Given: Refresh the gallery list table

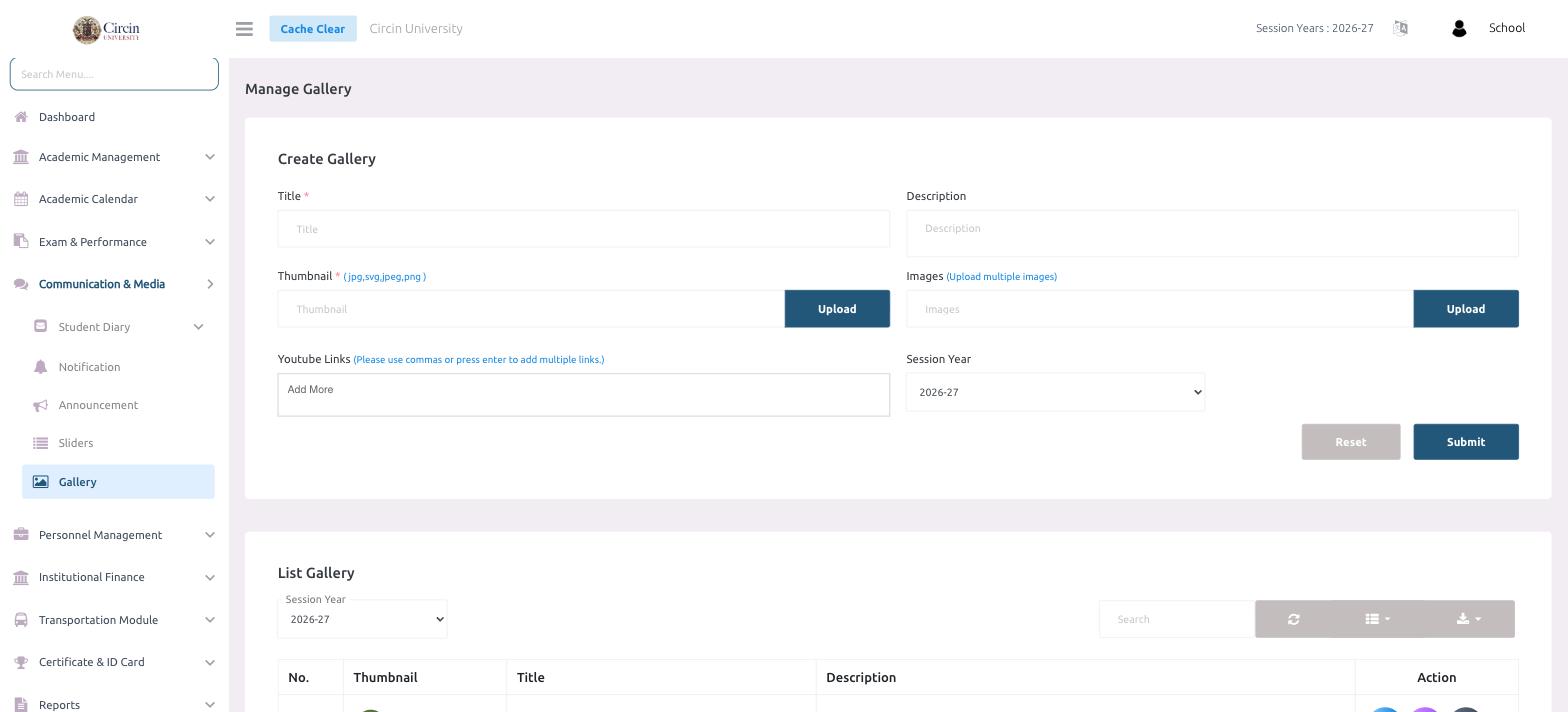Looking at the screenshot, I should [x=1293, y=619].
